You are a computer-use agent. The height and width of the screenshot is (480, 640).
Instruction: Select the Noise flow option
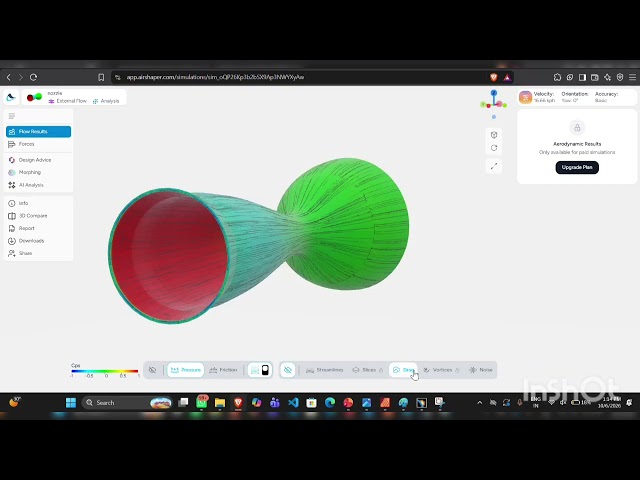480,370
